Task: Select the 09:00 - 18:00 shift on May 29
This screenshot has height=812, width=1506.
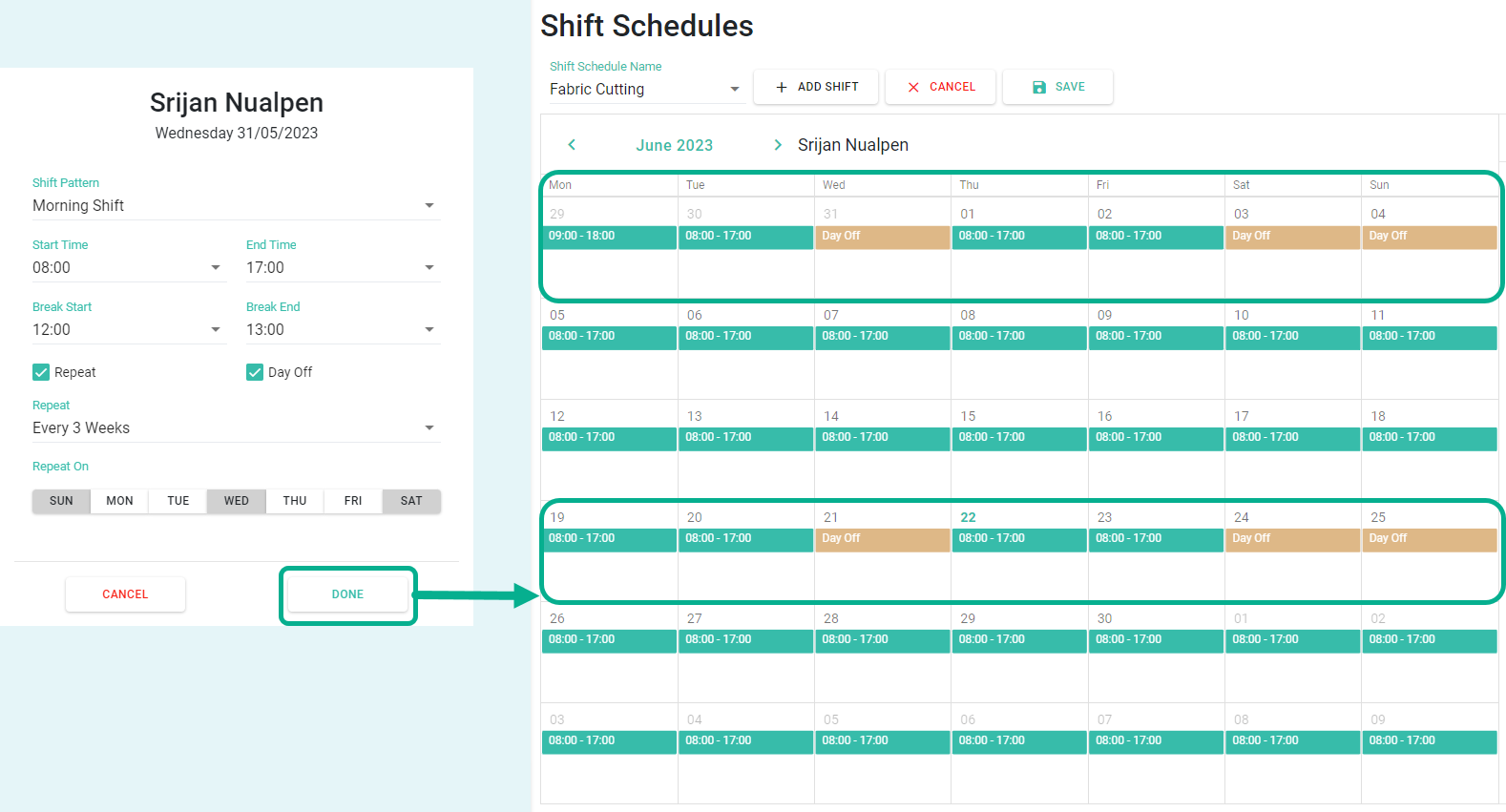Action: (609, 237)
